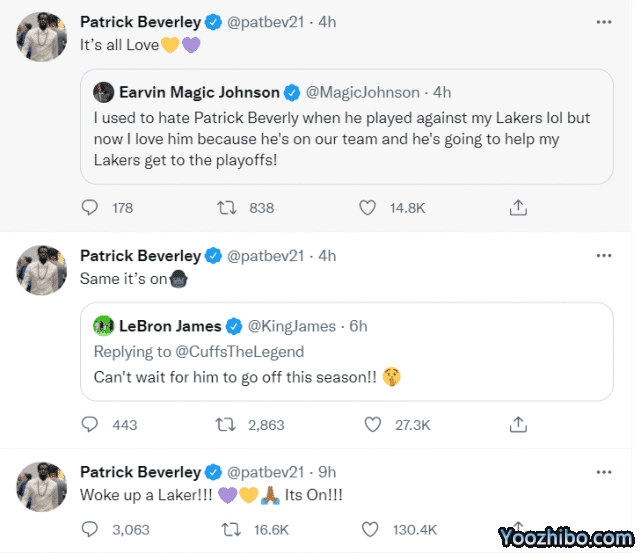Screen dimensions: 641x553
Task: Share the 'Same it's on' tweet
Action: click(x=518, y=425)
